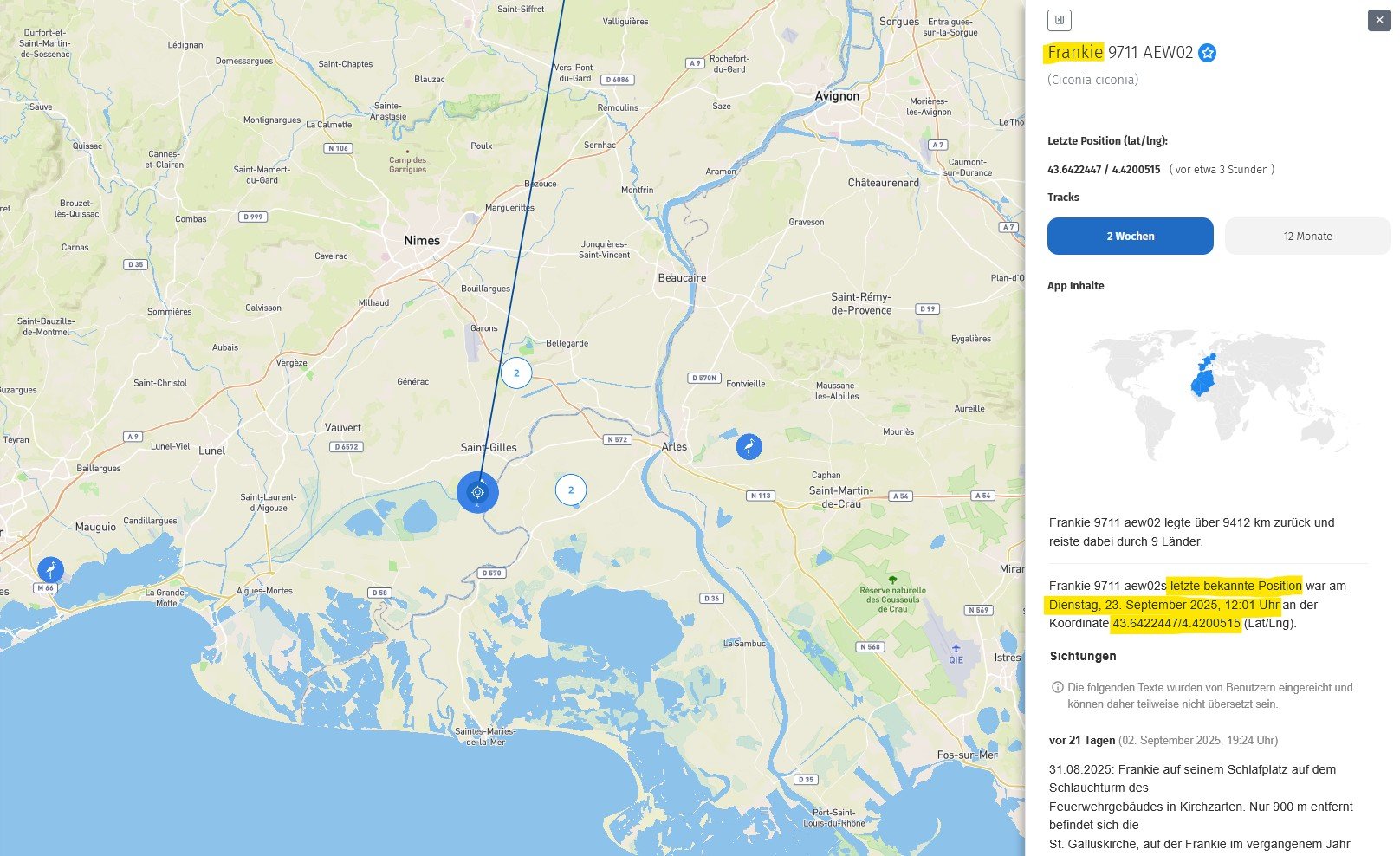Click the blue star badge beside Frankie 9711 AEW02
The image size is (1400, 856).
click(1207, 53)
